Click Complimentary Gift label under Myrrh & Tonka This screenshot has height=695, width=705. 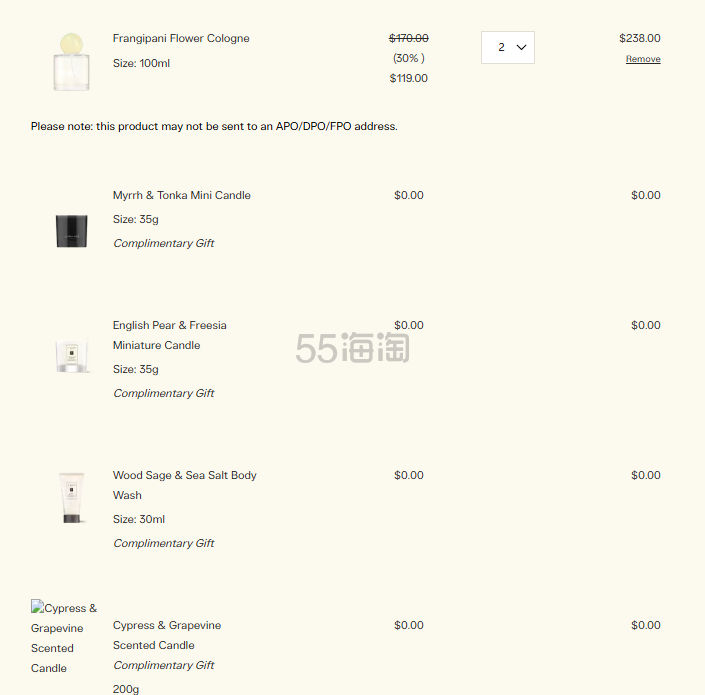point(163,243)
